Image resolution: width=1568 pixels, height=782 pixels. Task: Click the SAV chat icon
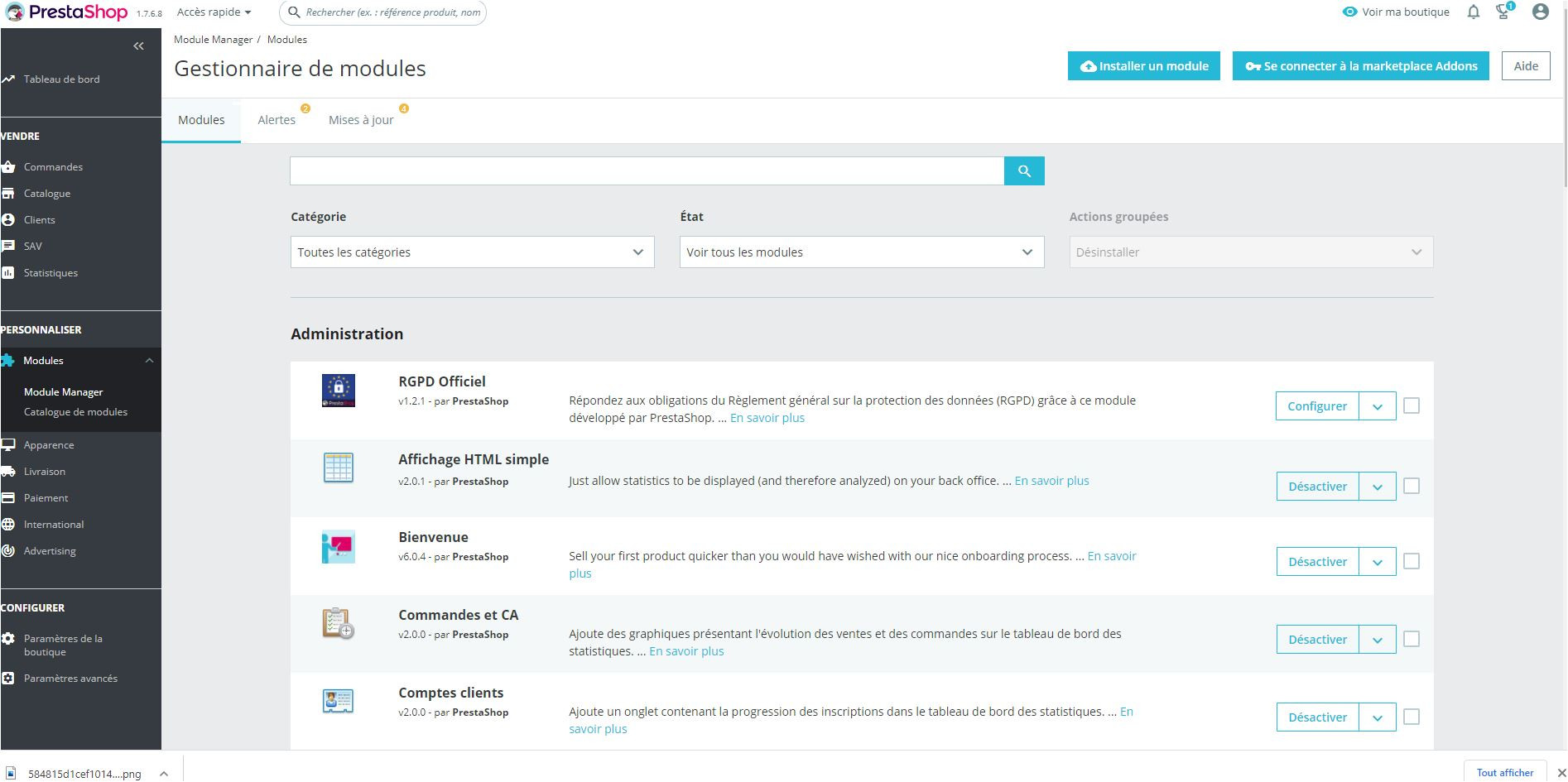coord(8,247)
